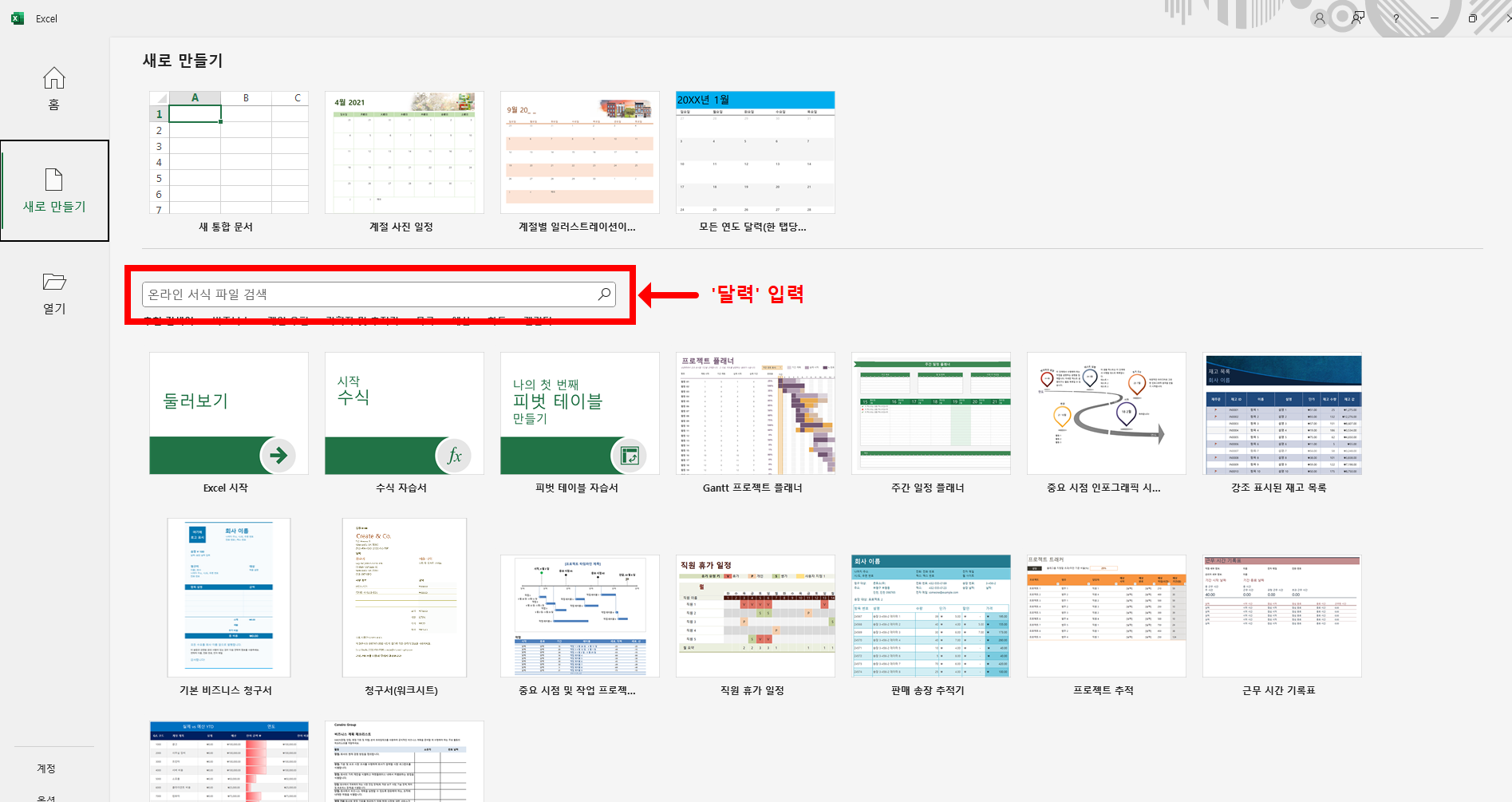The image size is (1512, 802).
Task: Click the arrow icon on Excel 시작 card
Action: coord(278,456)
